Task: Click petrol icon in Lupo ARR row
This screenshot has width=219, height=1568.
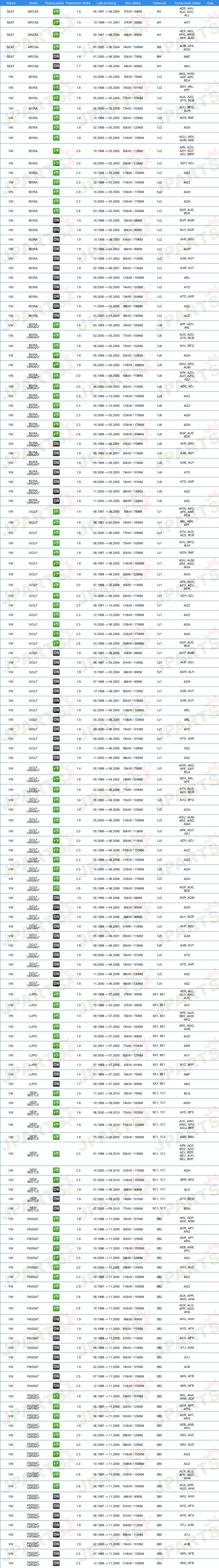Action: pyautogui.click(x=56, y=1046)
